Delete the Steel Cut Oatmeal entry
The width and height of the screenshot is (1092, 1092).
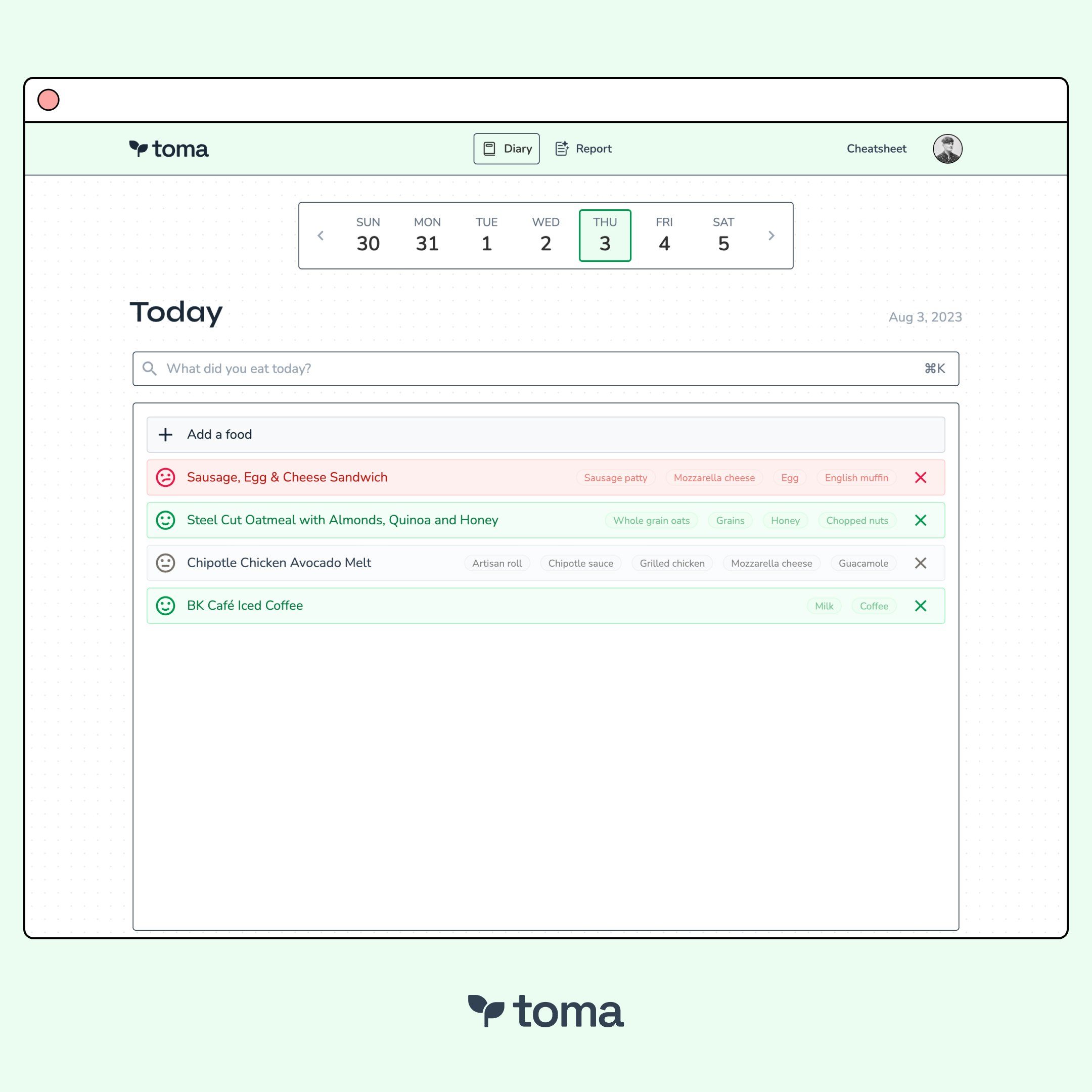tap(920, 520)
